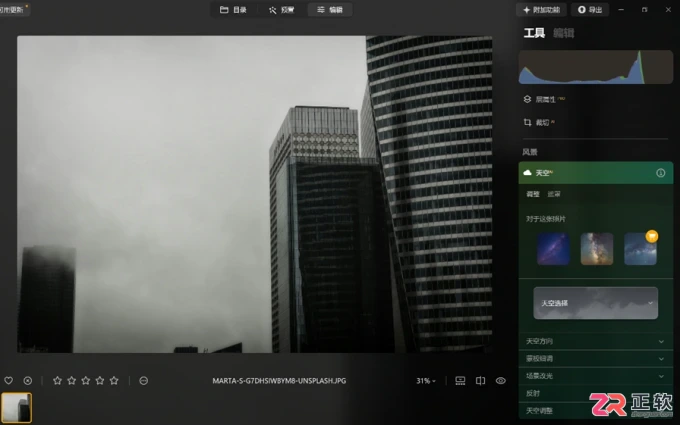Toggle the filmstrip display icon
This screenshot has width=680, height=425.
[460, 381]
